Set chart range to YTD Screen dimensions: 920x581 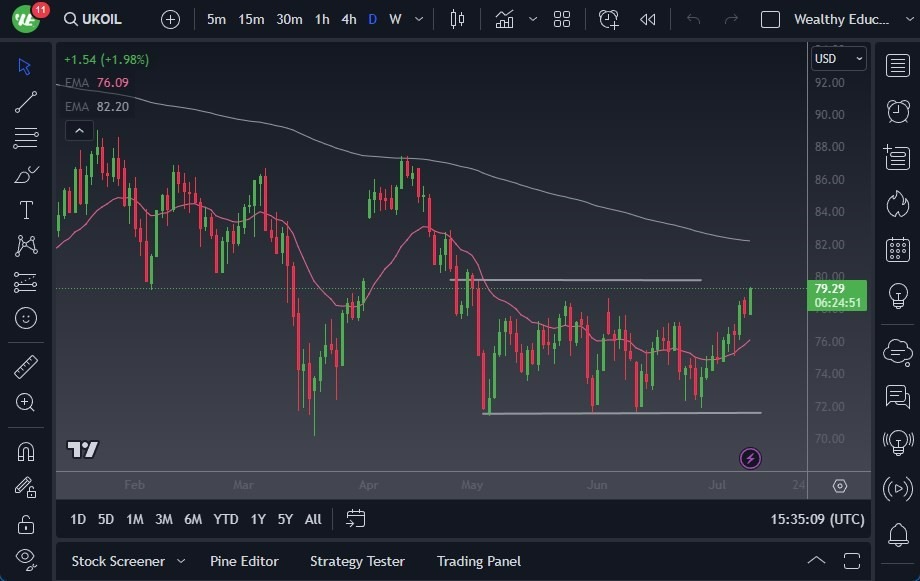click(x=226, y=519)
